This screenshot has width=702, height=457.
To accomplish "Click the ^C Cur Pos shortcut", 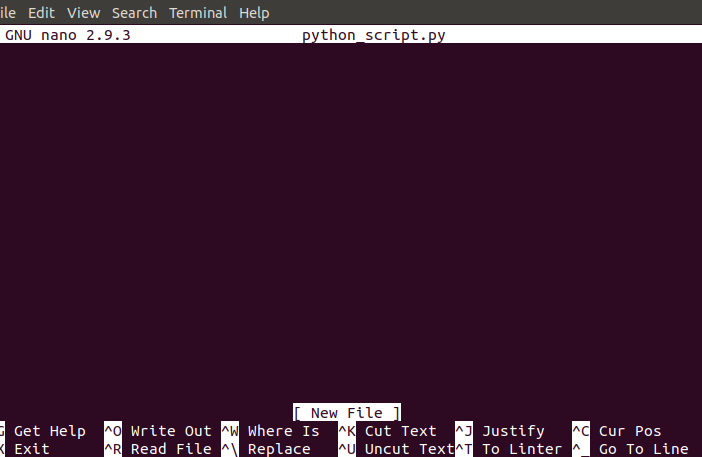I will coord(616,431).
